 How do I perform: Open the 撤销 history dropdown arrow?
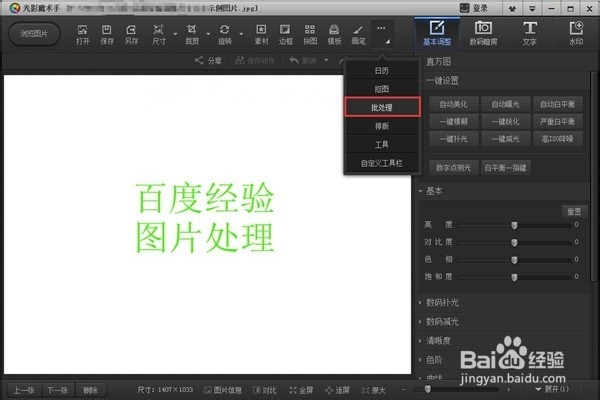coord(326,60)
